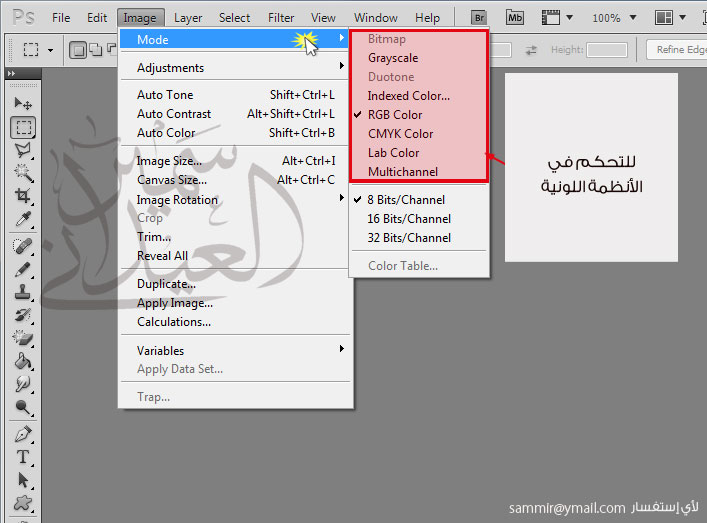The width and height of the screenshot is (707, 523).
Task: Choose Image Size... from menu
Action: coord(234,161)
